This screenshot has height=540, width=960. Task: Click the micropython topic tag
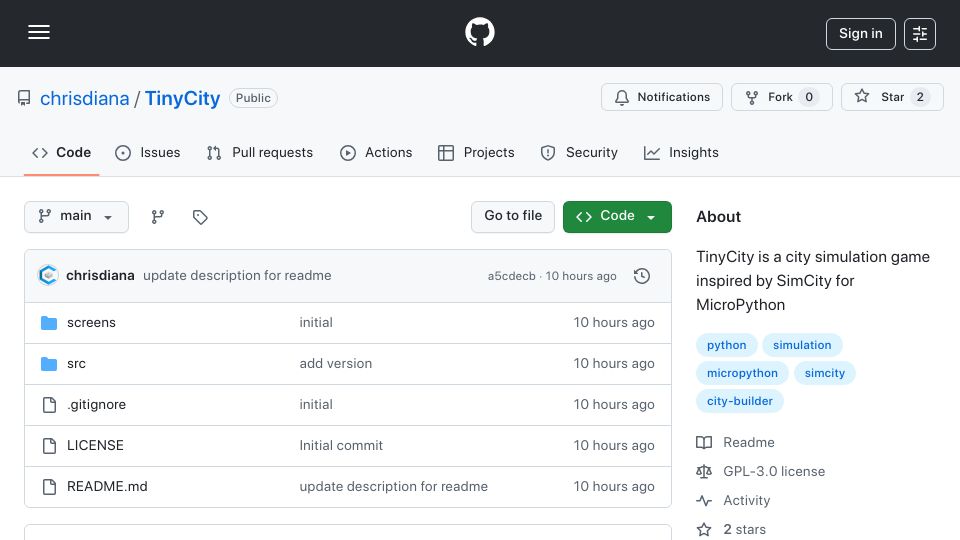click(x=742, y=373)
